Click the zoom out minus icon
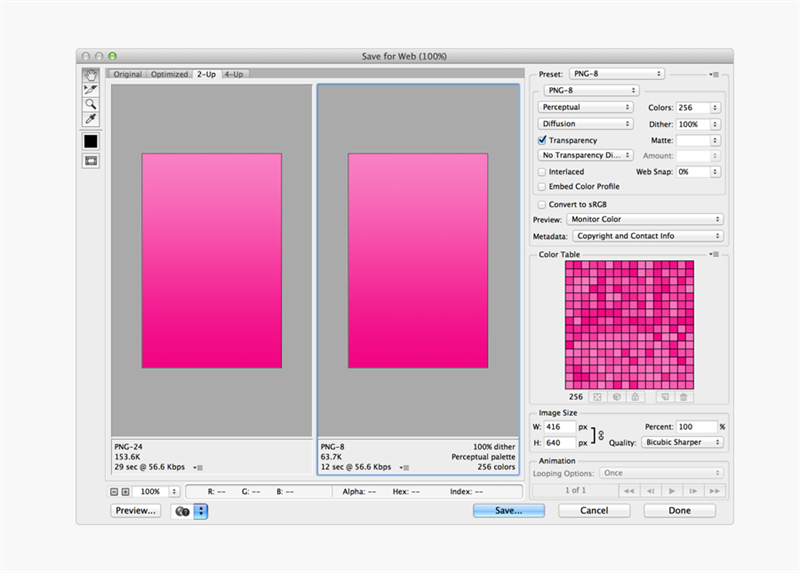This screenshot has width=800, height=573. 114,491
